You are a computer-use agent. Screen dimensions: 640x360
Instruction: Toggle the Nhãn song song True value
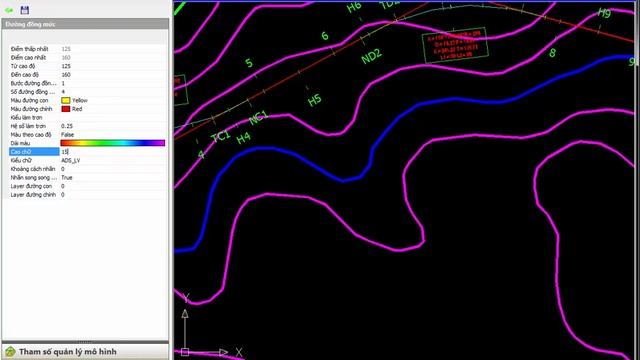(67, 178)
